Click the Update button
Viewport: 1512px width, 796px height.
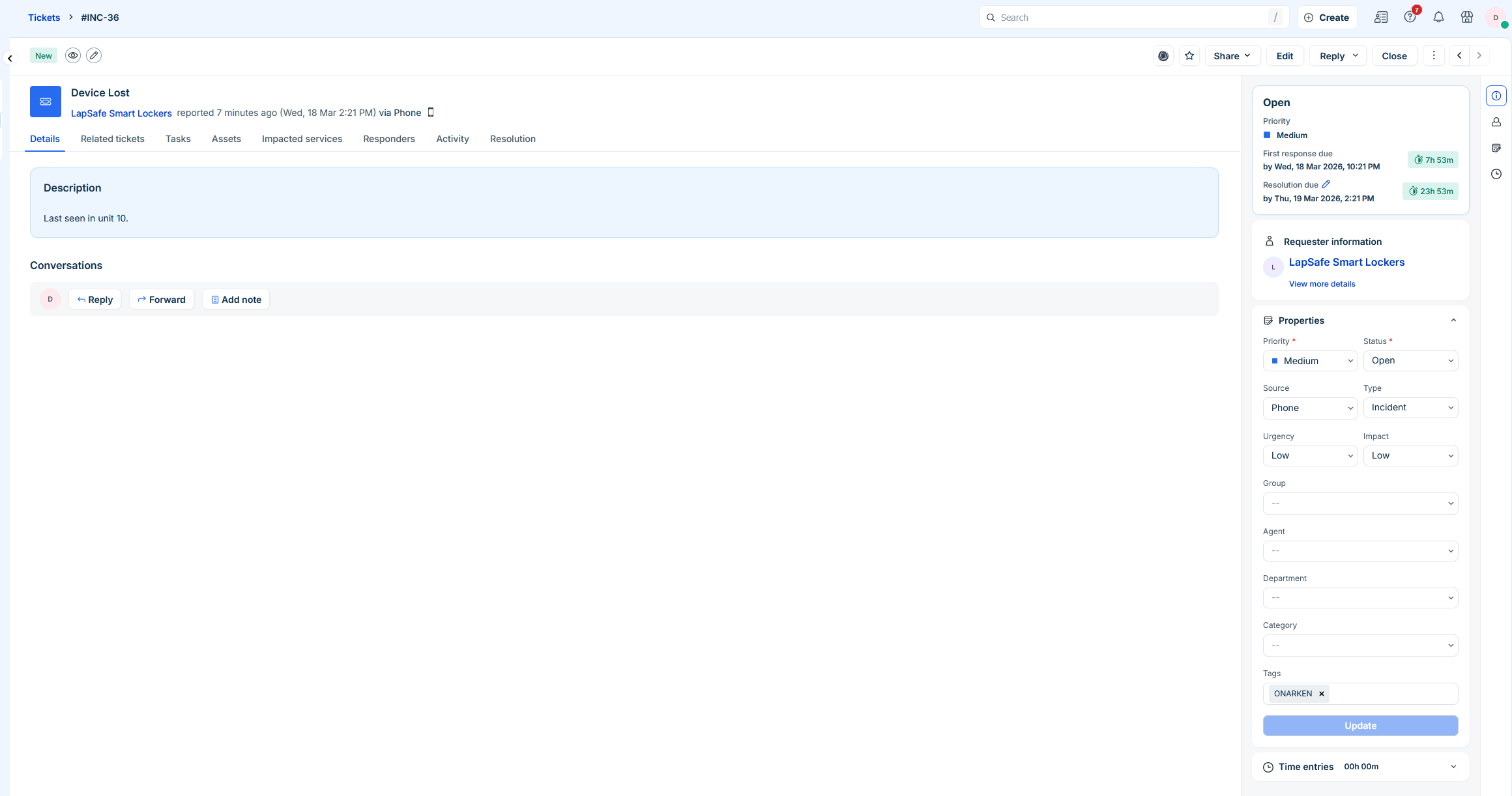[1360, 726]
